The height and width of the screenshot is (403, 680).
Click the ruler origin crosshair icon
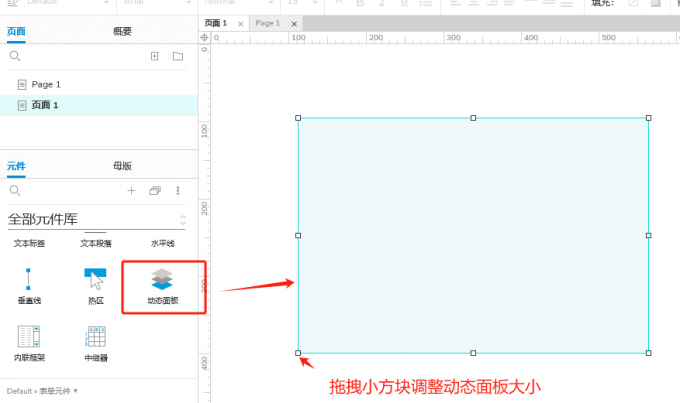tap(204, 38)
